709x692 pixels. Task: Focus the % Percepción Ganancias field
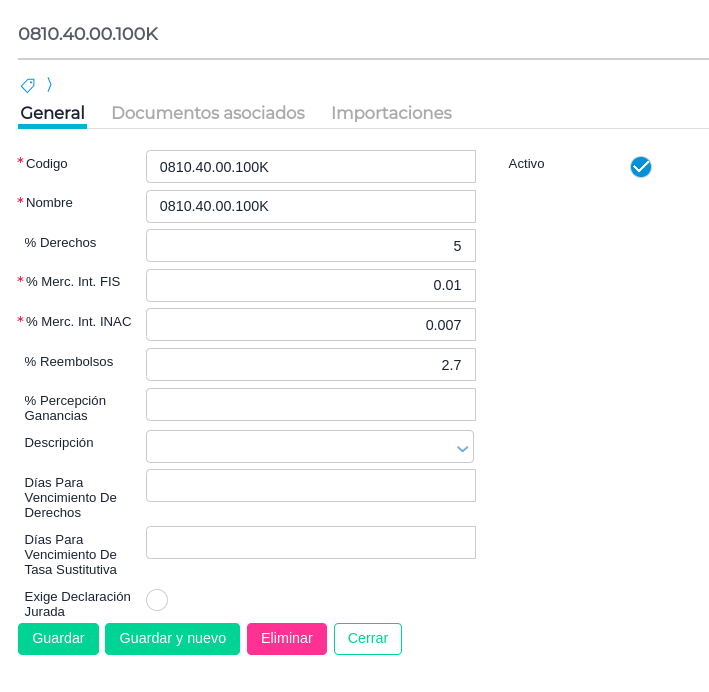point(310,405)
